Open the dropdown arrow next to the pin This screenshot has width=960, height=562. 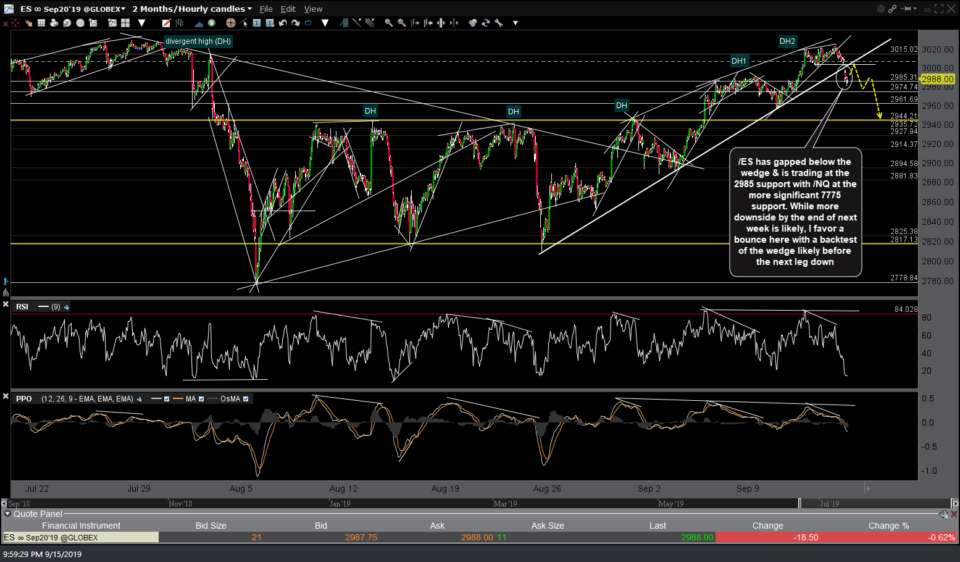pyautogui.click(x=915, y=9)
